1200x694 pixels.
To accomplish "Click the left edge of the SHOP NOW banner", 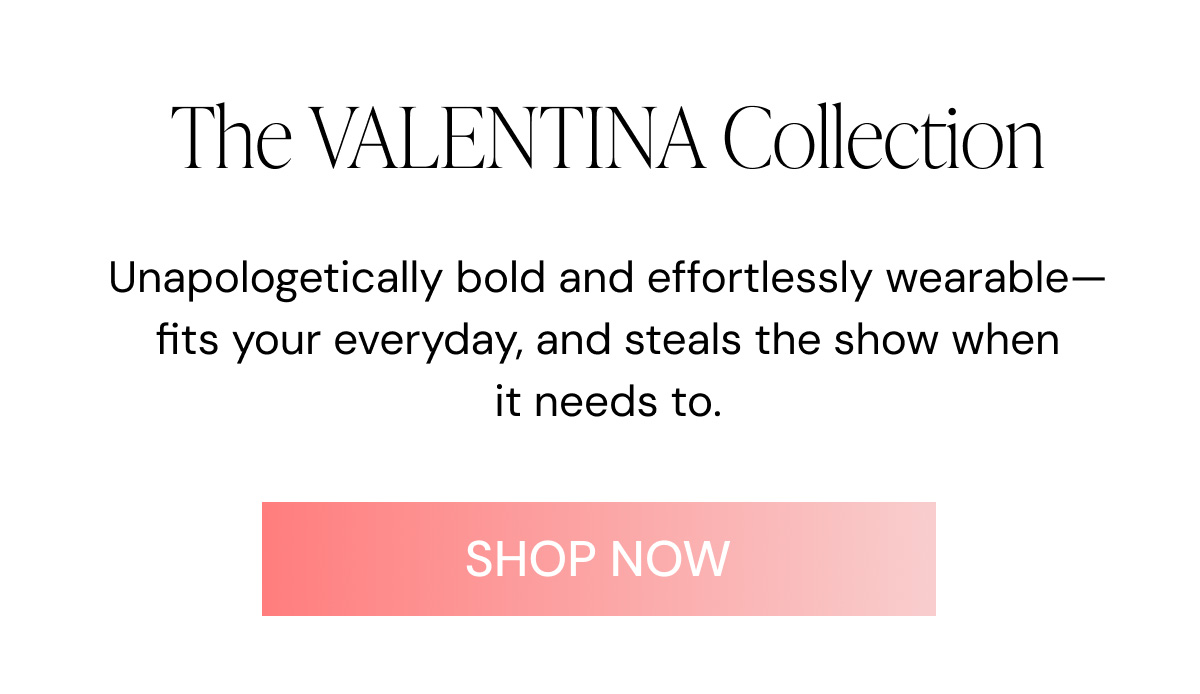I will point(270,558).
